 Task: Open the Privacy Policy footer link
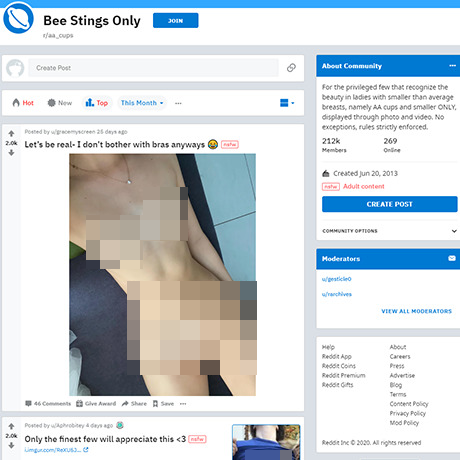pos(408,414)
